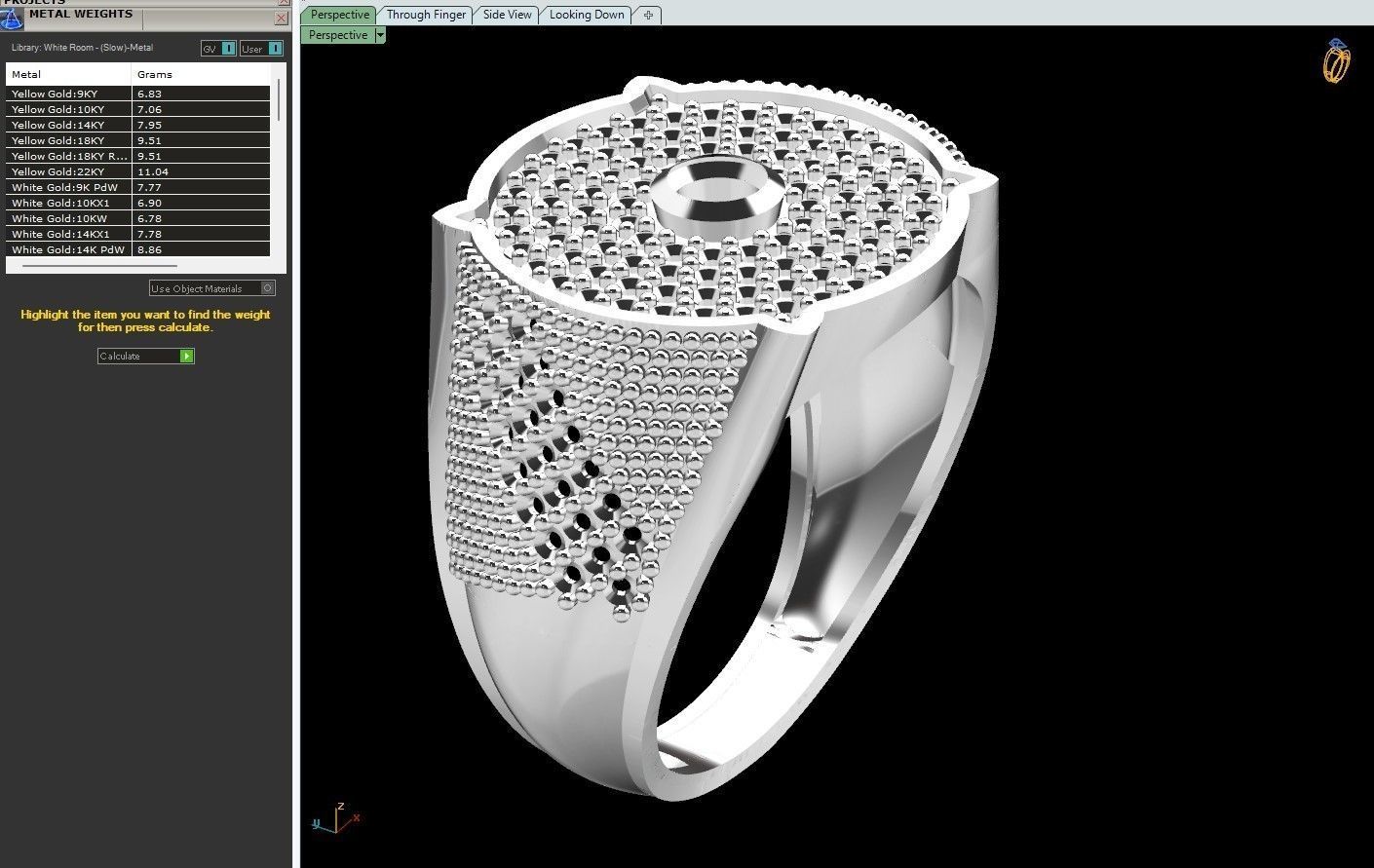Click the vertical scrollbar of metal list

[279, 100]
